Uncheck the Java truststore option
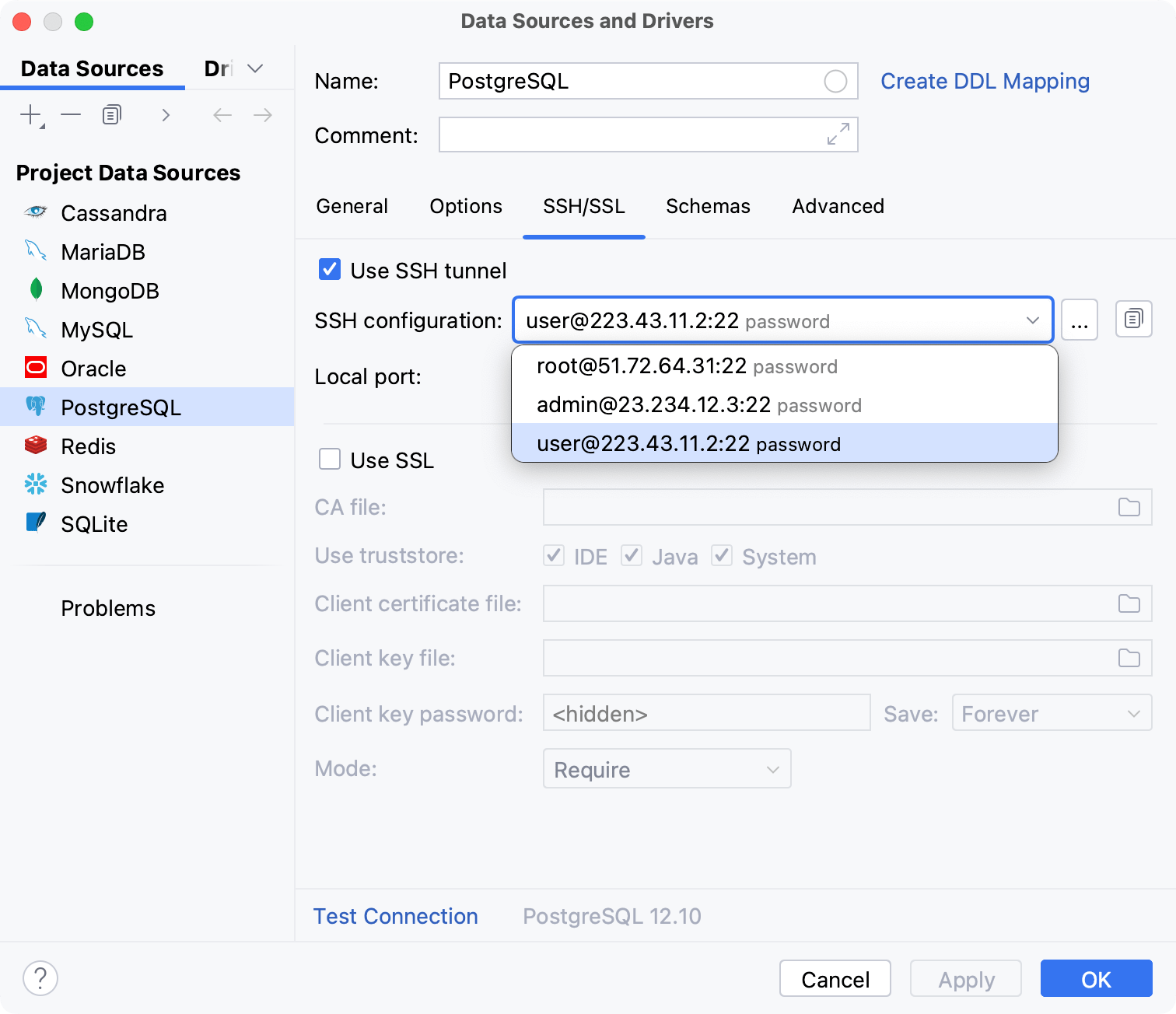Viewport: 1176px width, 1014px height. [x=632, y=555]
